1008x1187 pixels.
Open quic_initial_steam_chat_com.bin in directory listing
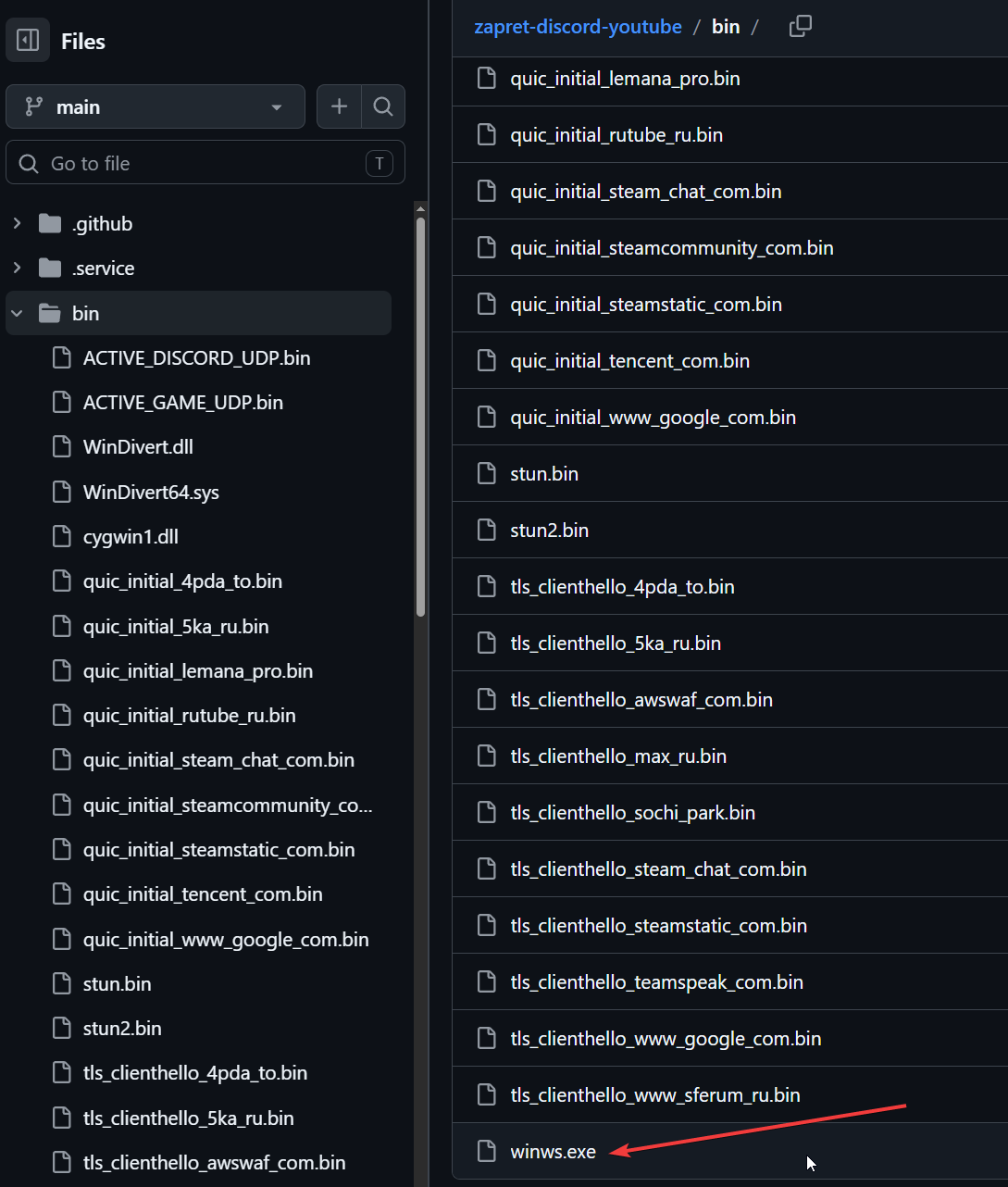[x=646, y=191]
